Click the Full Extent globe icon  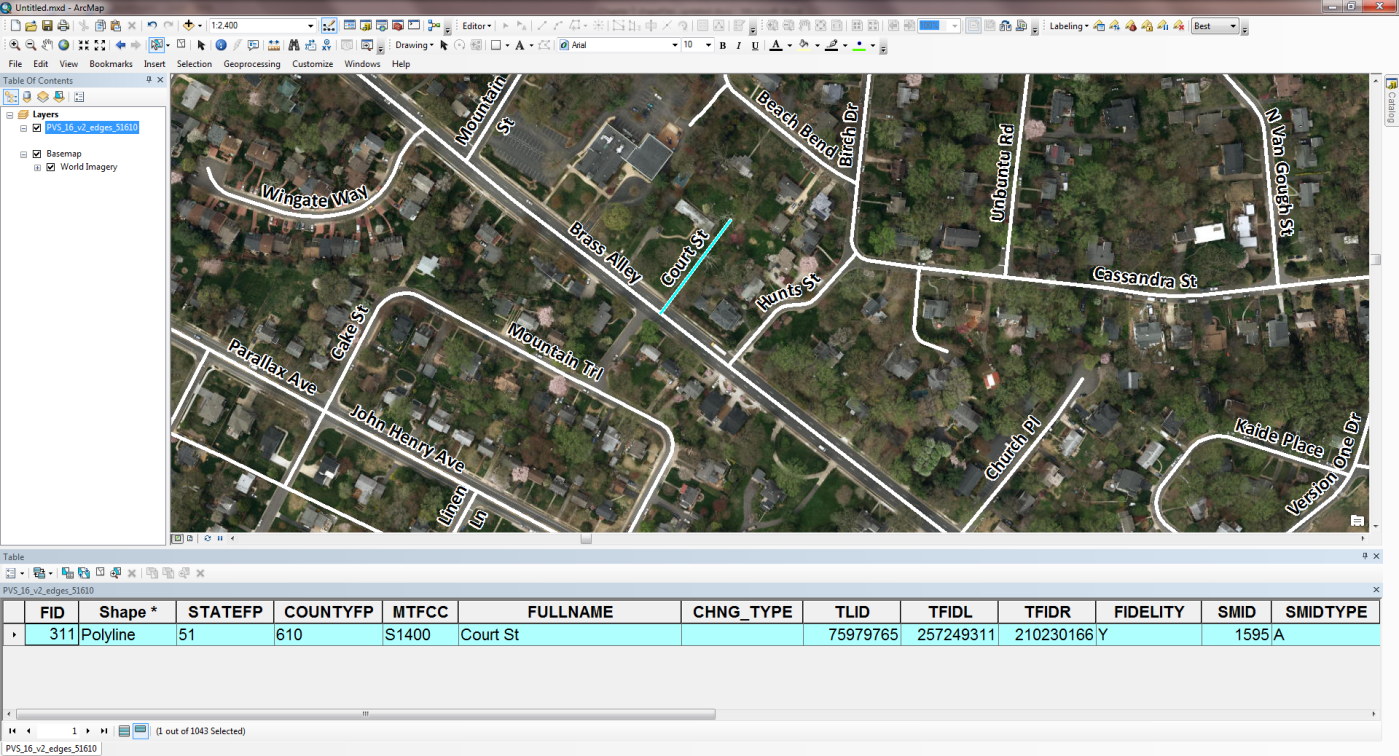(64, 45)
